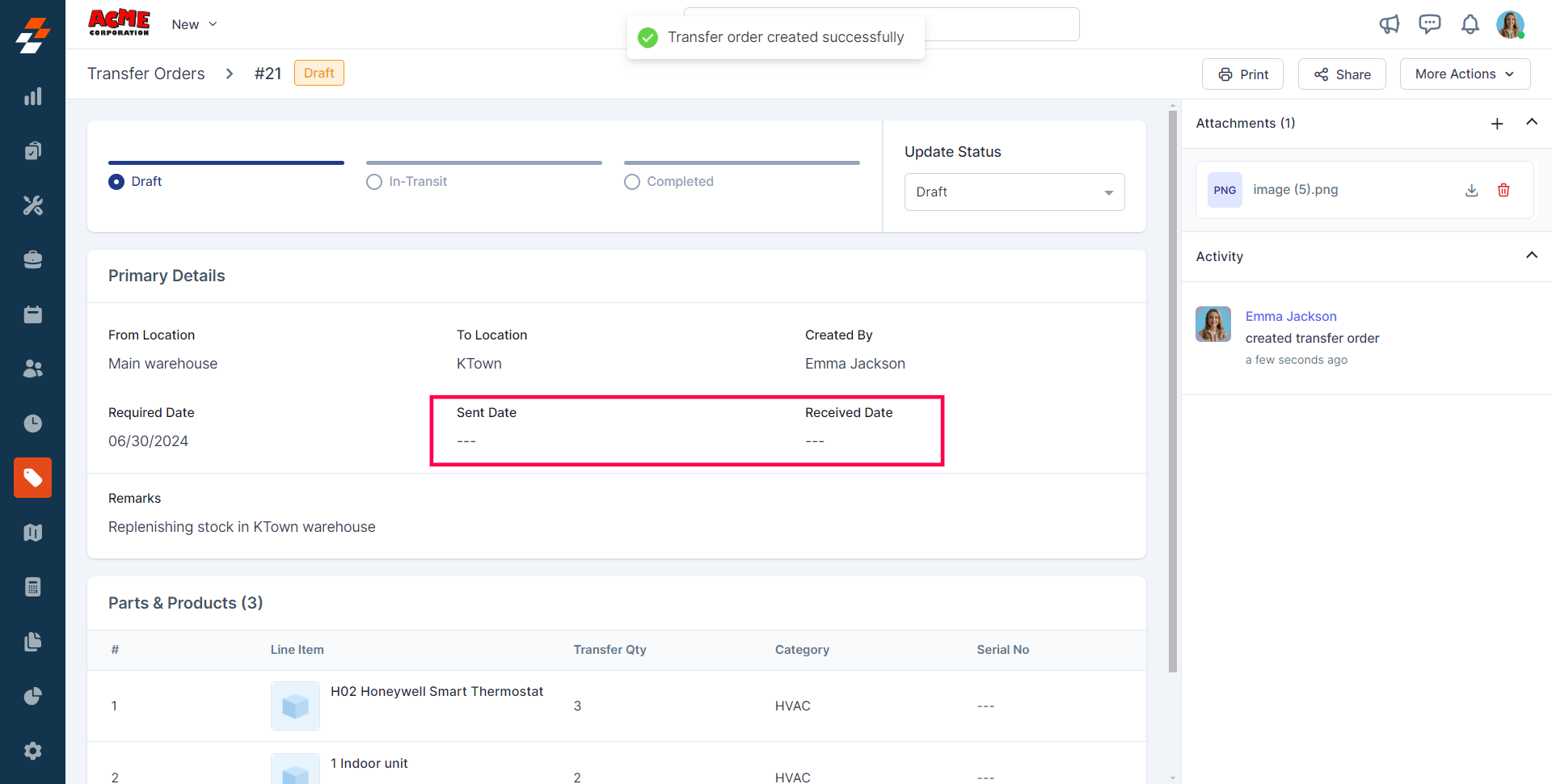
Task: Open the settings gear in sidebar
Action: [32, 751]
